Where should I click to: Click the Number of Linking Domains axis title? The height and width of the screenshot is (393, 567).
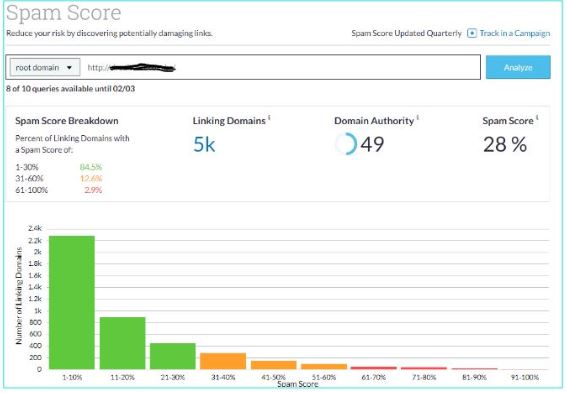point(19,295)
